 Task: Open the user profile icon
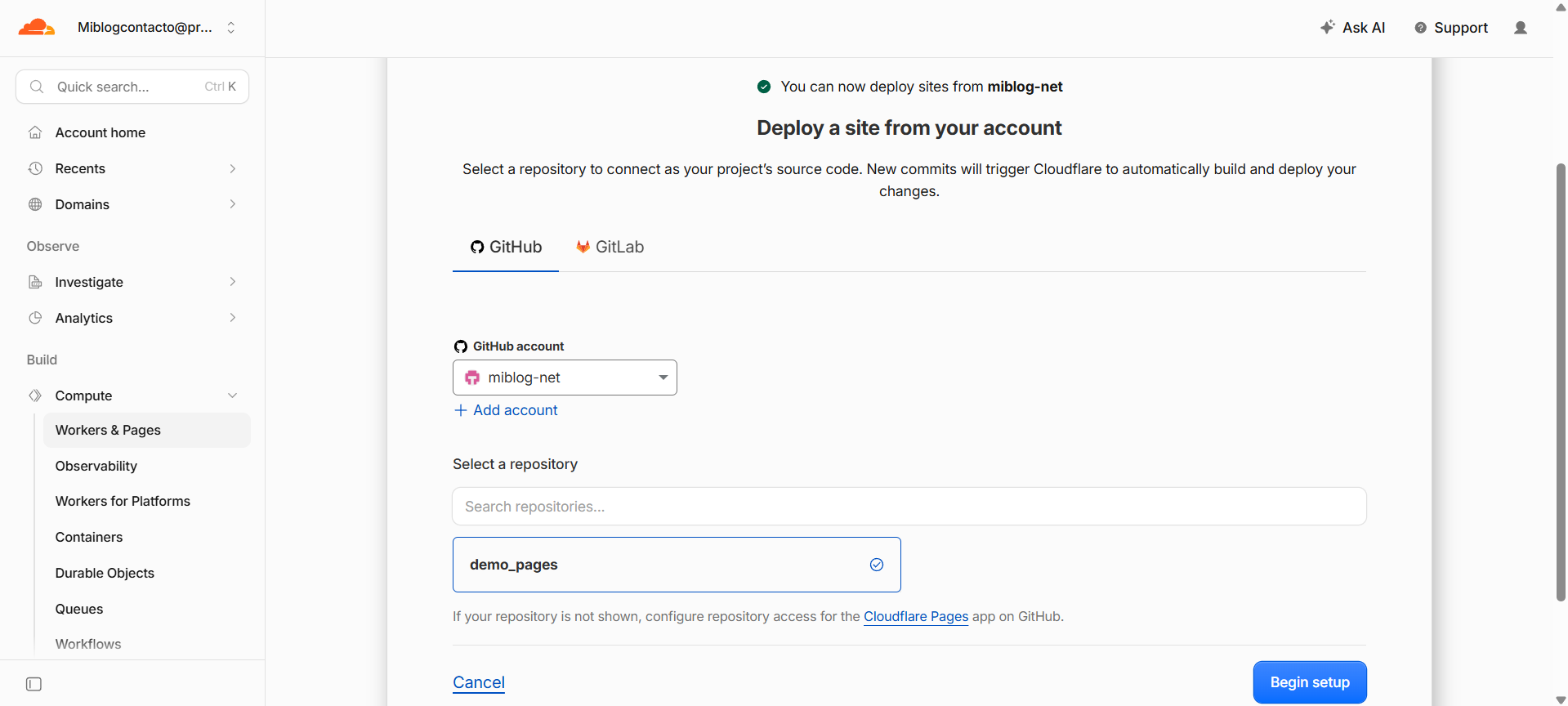pos(1521,28)
